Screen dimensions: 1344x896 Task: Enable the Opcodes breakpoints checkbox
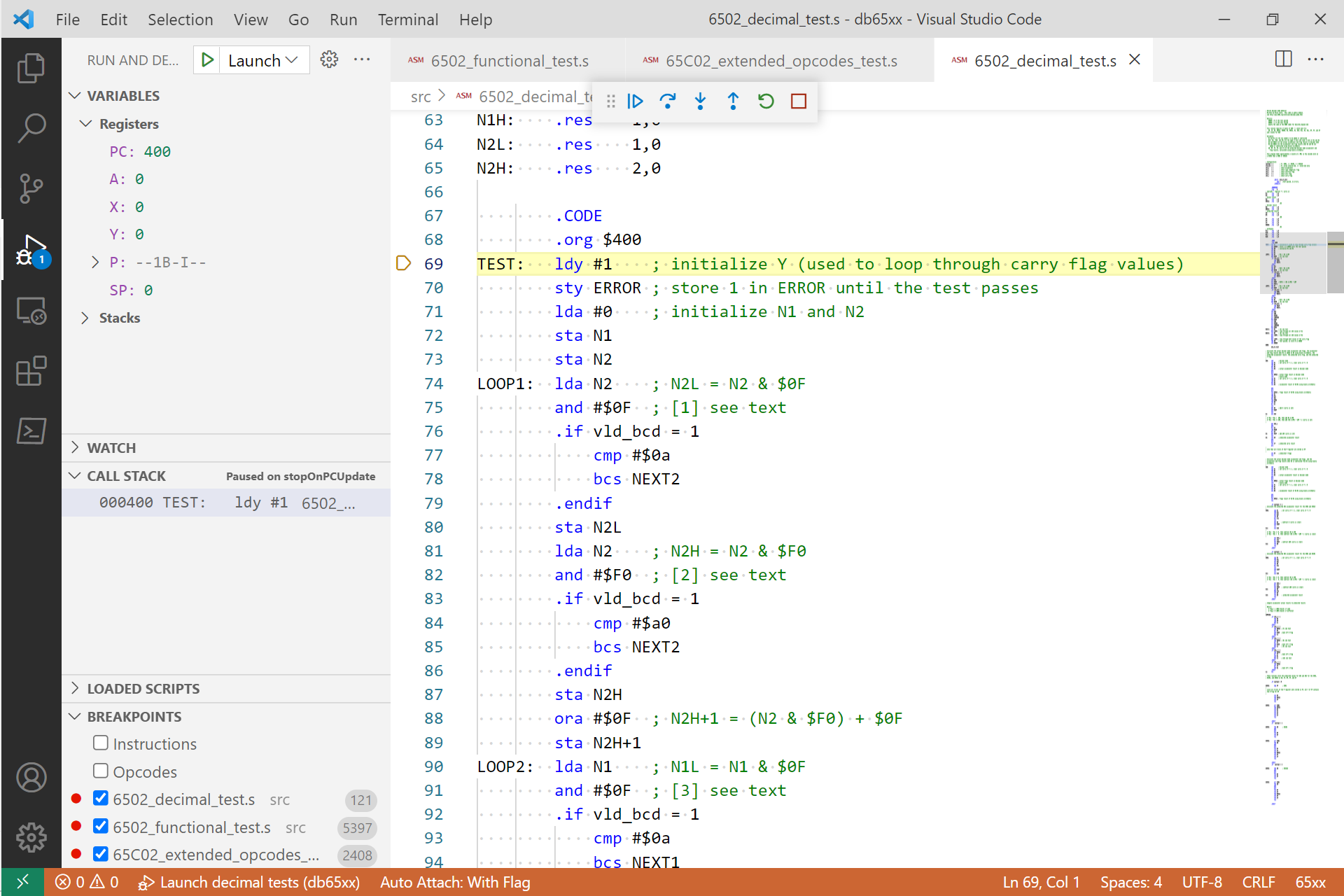click(101, 771)
